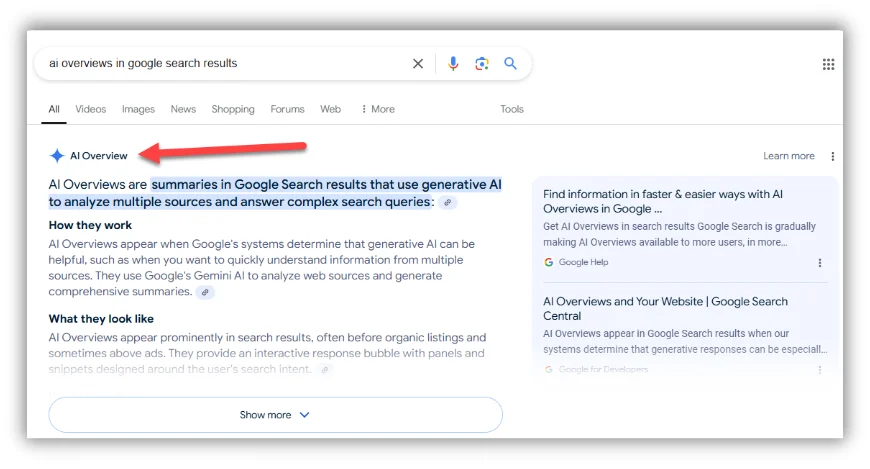Image resolution: width=870 pixels, height=469 pixels.
Task: Open the News tab
Action: tap(183, 109)
